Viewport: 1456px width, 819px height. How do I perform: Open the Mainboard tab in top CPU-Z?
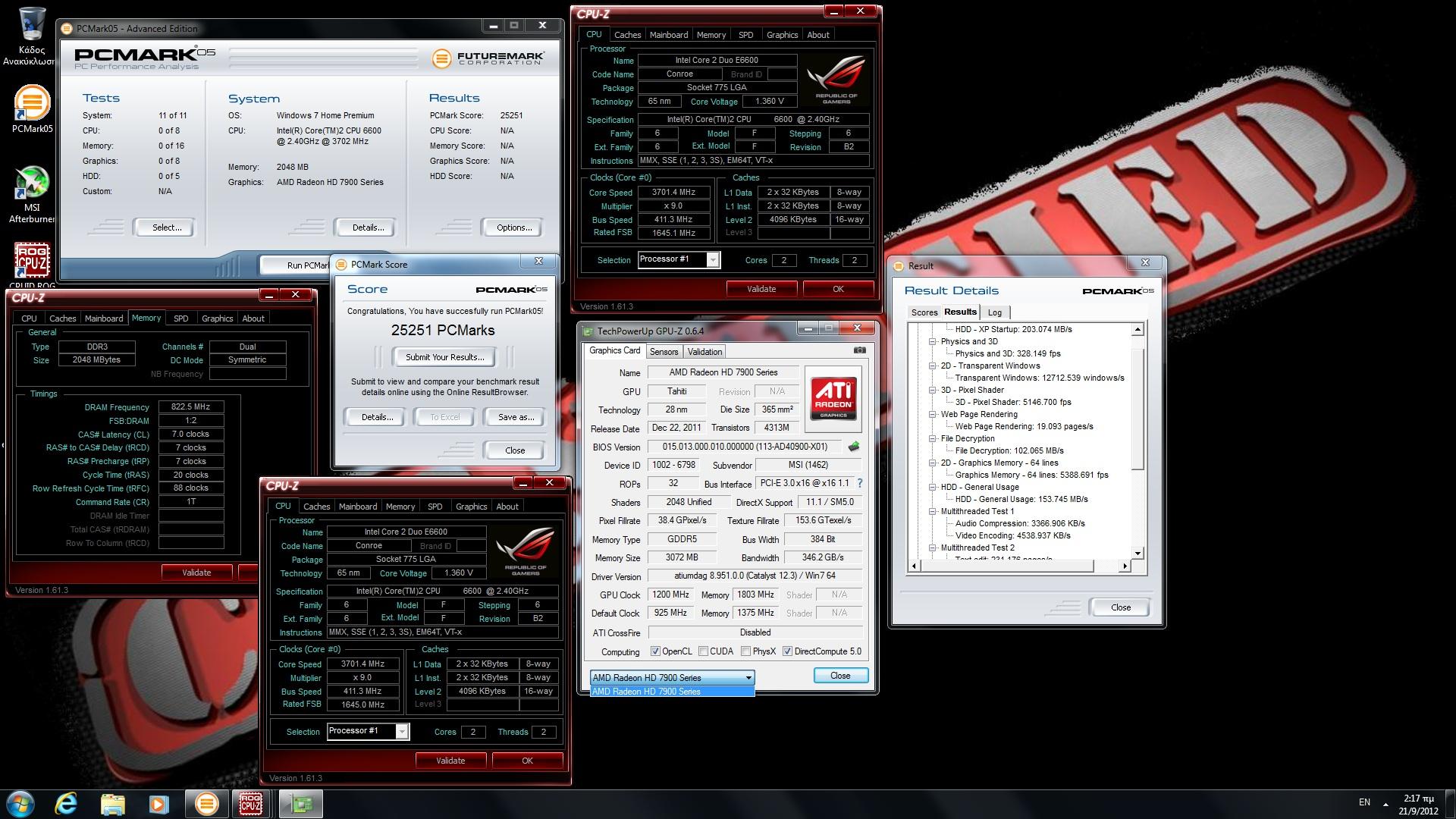(x=669, y=35)
